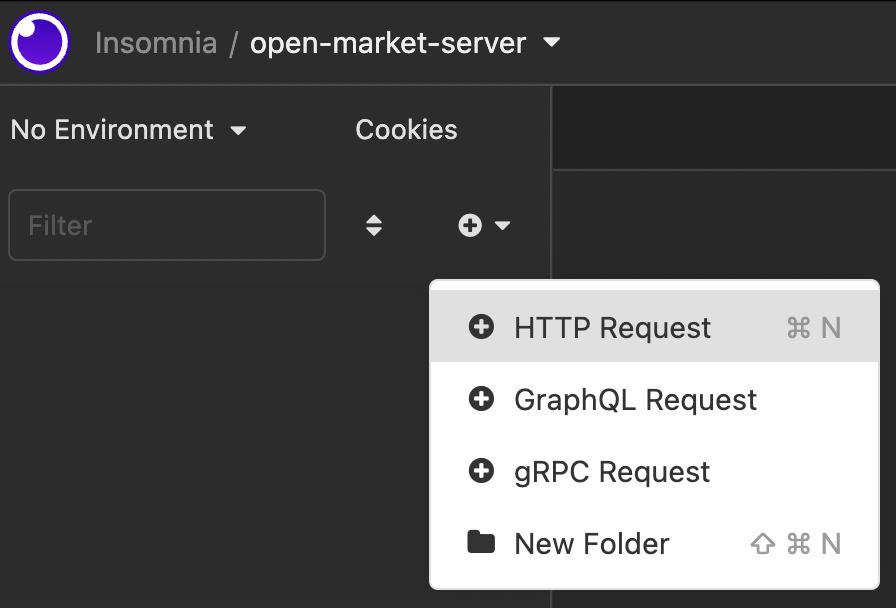Choose HTTP Request from the menu

[654, 327]
